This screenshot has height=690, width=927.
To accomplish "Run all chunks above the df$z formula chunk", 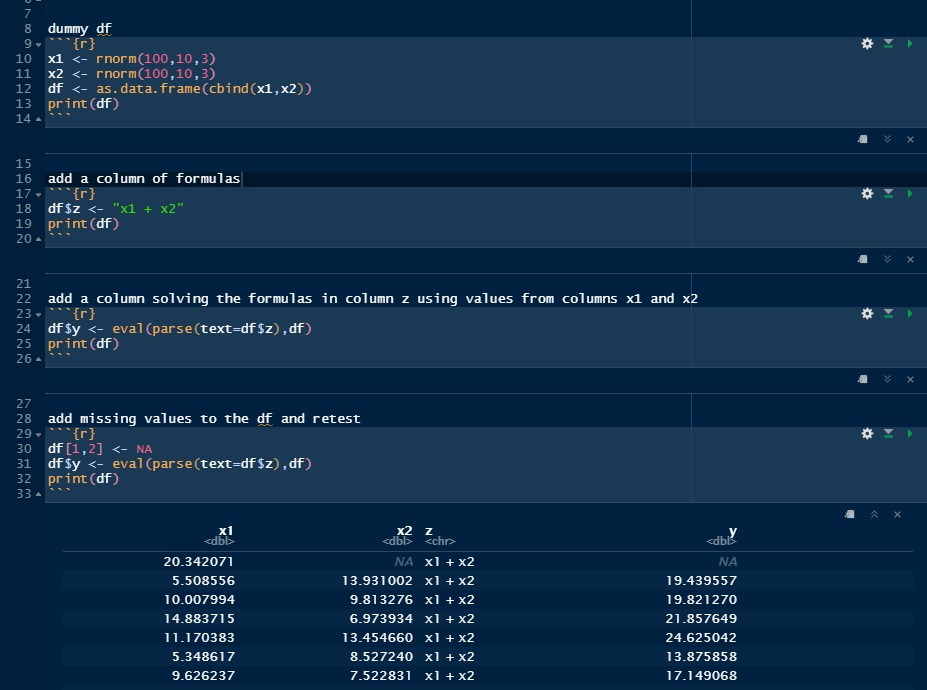I will point(888,194).
